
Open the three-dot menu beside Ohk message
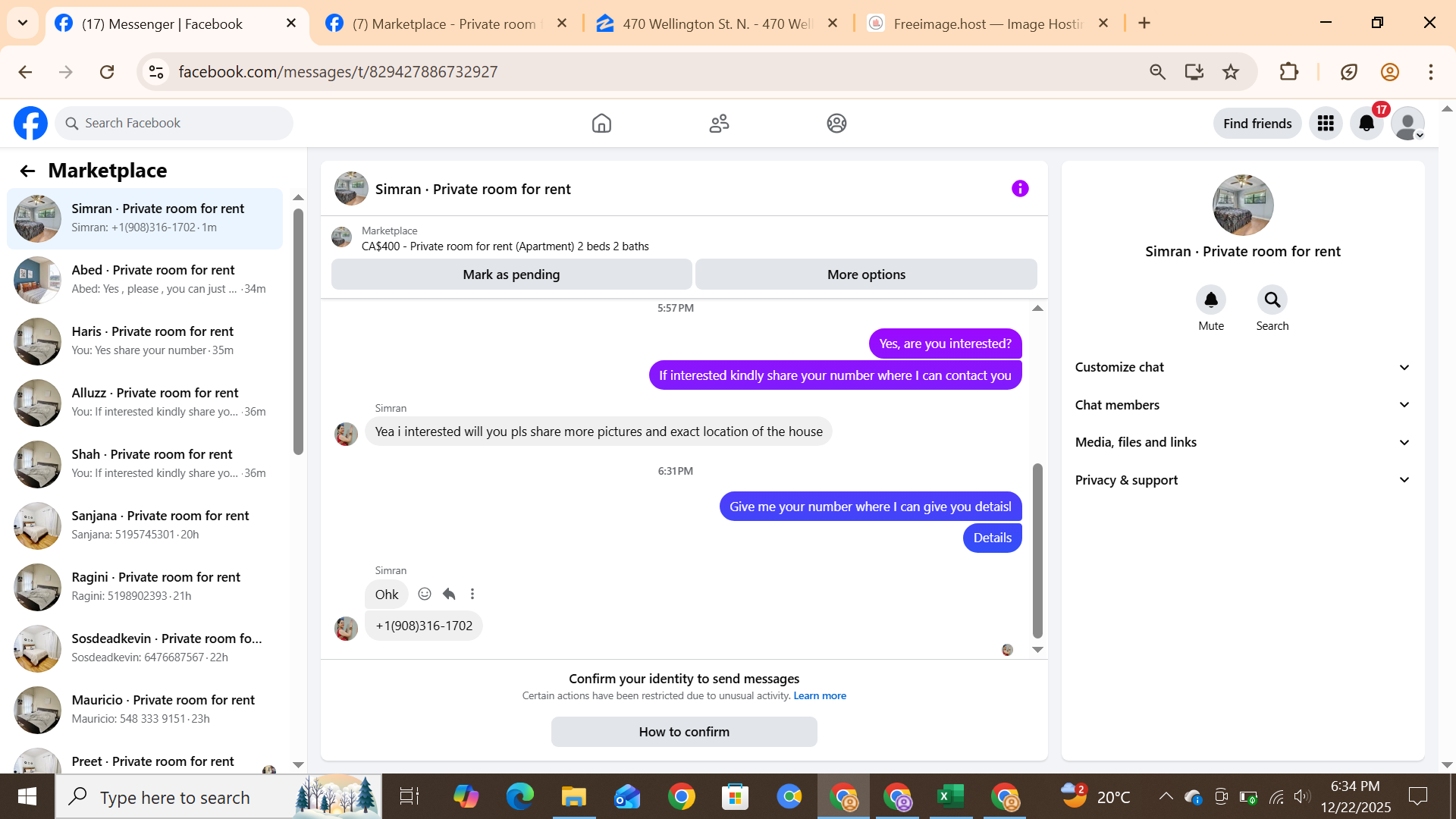472,594
